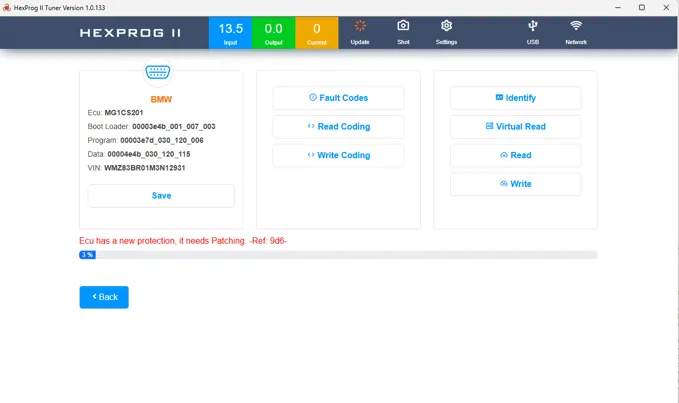Select Write Coding
This screenshot has width=679, height=403.
[338, 155]
